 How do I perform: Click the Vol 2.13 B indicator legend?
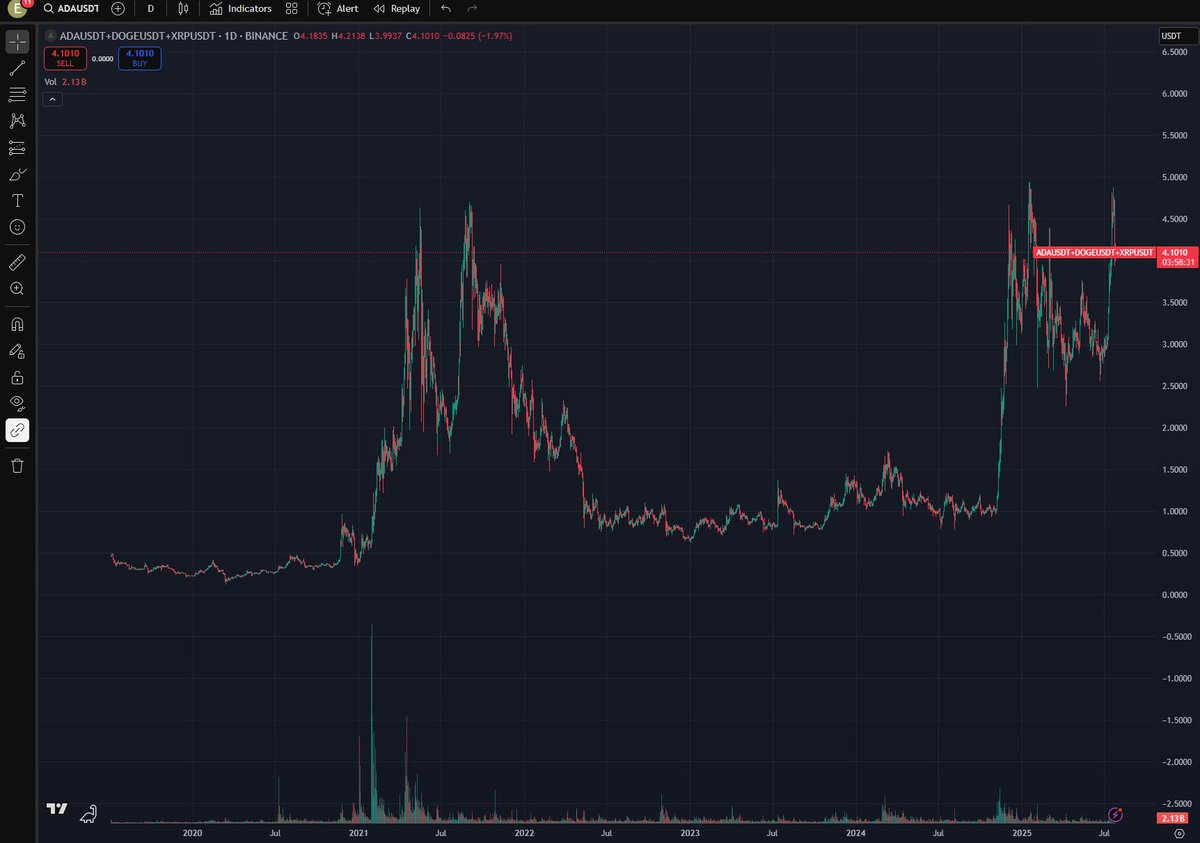click(65, 82)
